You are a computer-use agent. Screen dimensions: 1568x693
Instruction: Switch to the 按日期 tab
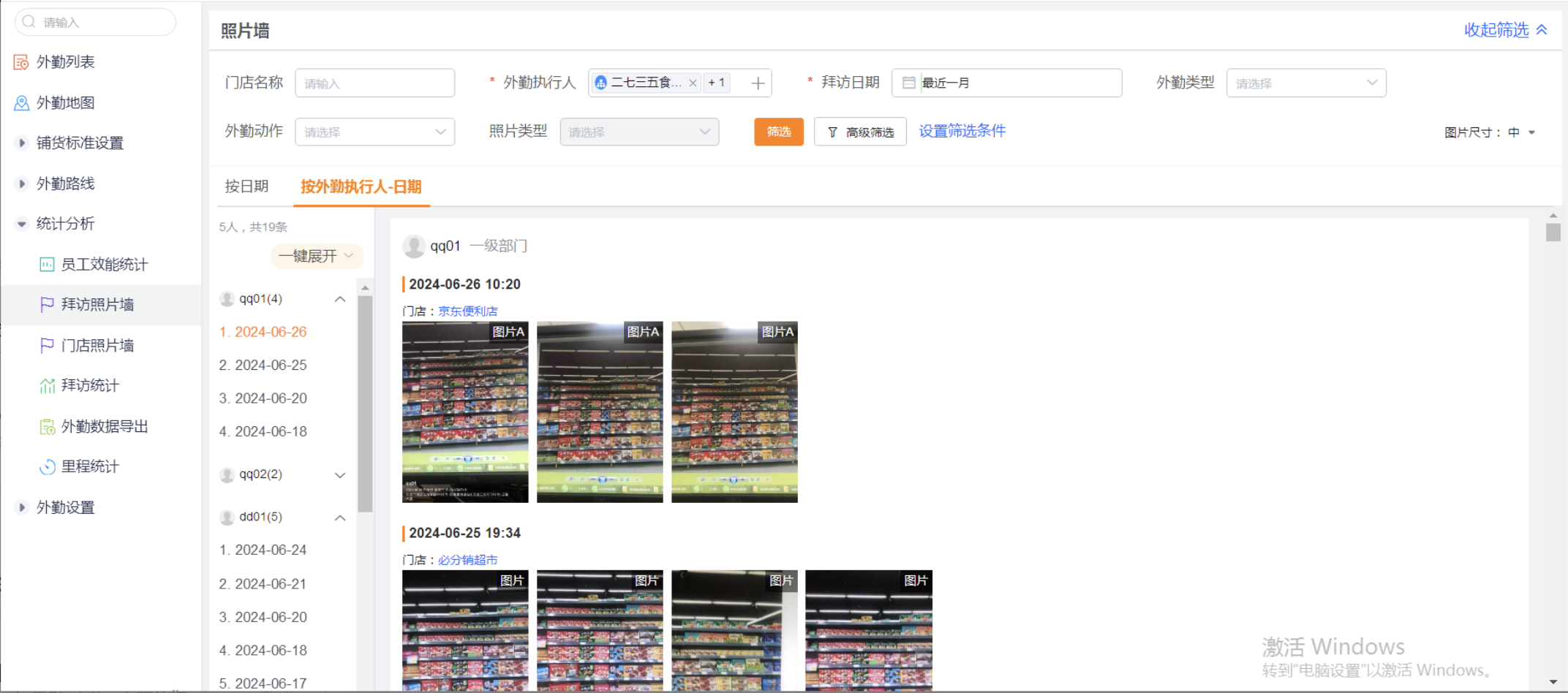coord(246,186)
